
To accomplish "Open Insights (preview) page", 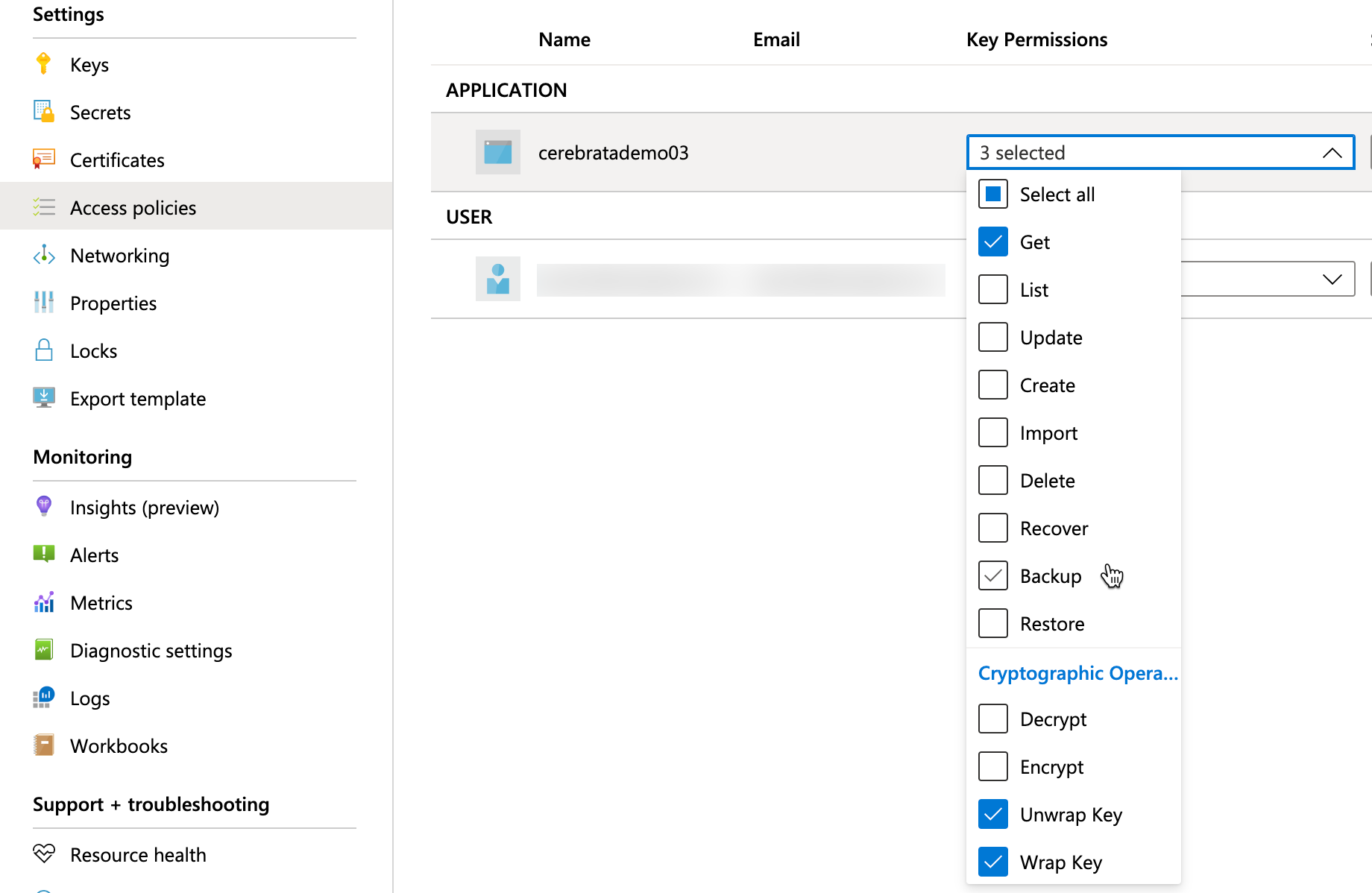I will click(144, 507).
